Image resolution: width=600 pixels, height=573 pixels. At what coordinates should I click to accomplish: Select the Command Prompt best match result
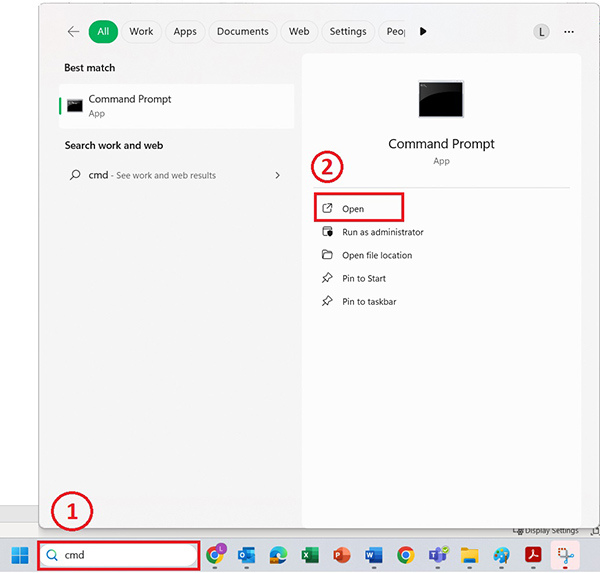(176, 106)
